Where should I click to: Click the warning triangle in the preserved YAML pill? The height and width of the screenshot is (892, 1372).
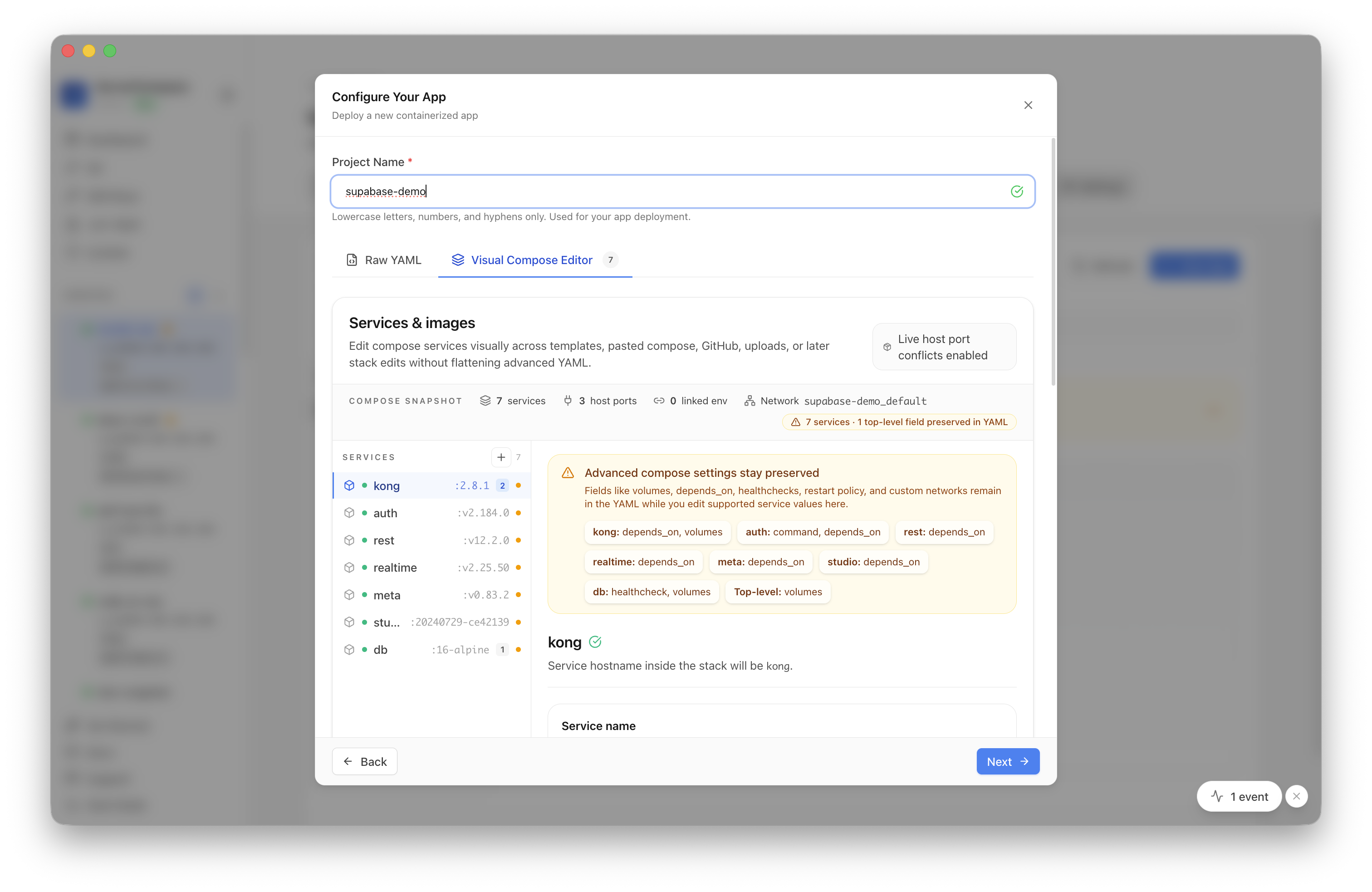pyautogui.click(x=795, y=422)
